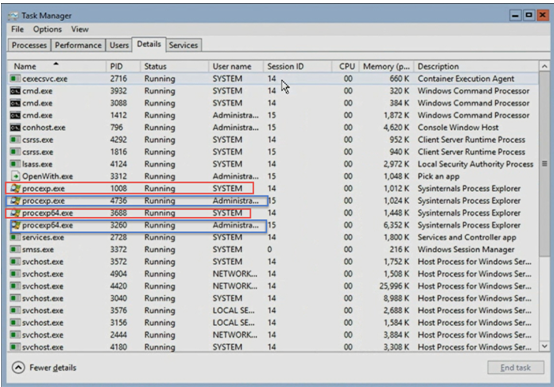
Task: Click the svchost.exe icon for PID 3156
Action: (15, 322)
